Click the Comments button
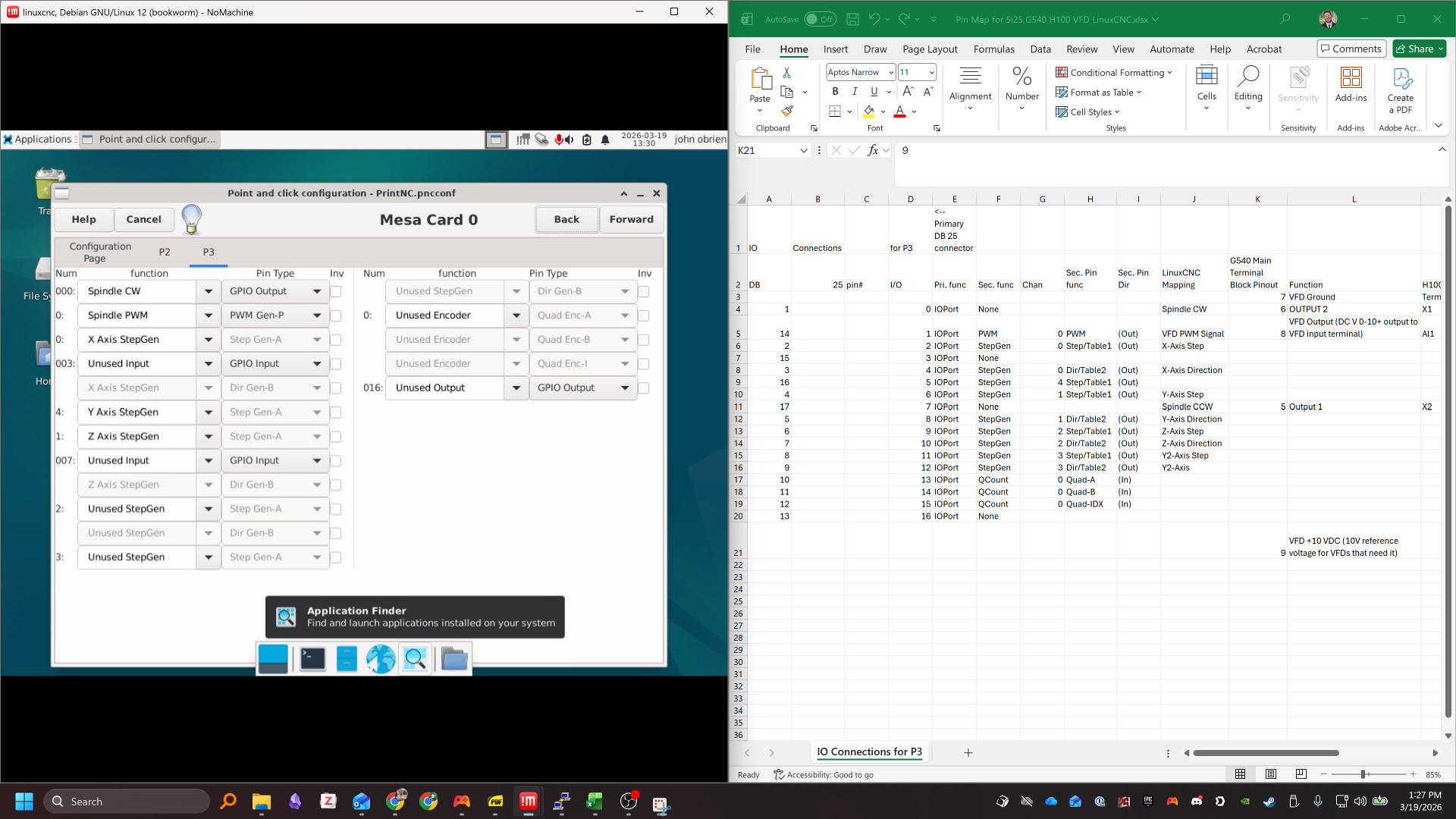The height and width of the screenshot is (819, 1456). (x=1351, y=49)
